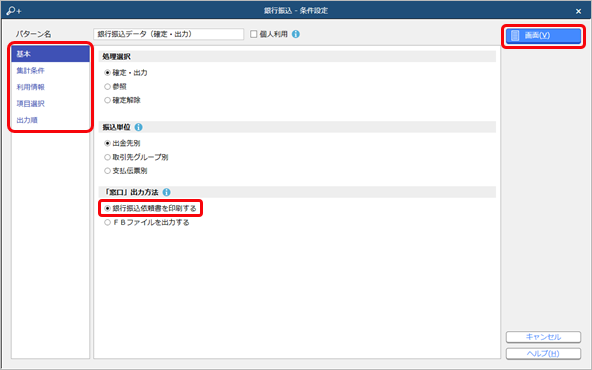
Task: Show info icon next to 「窓口」出力方法
Action: (166, 192)
